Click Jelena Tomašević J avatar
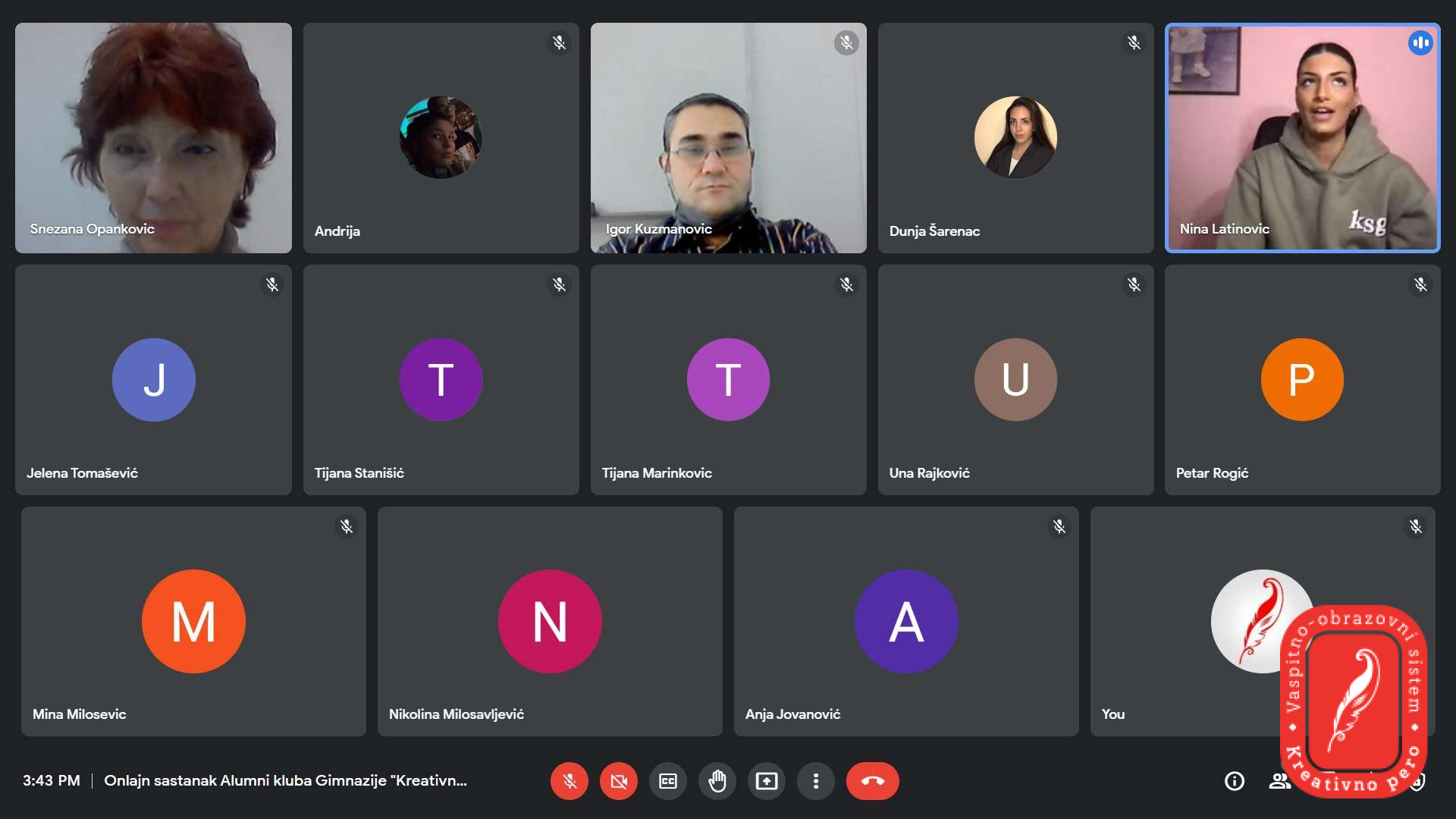Image resolution: width=1456 pixels, height=819 pixels. (153, 379)
